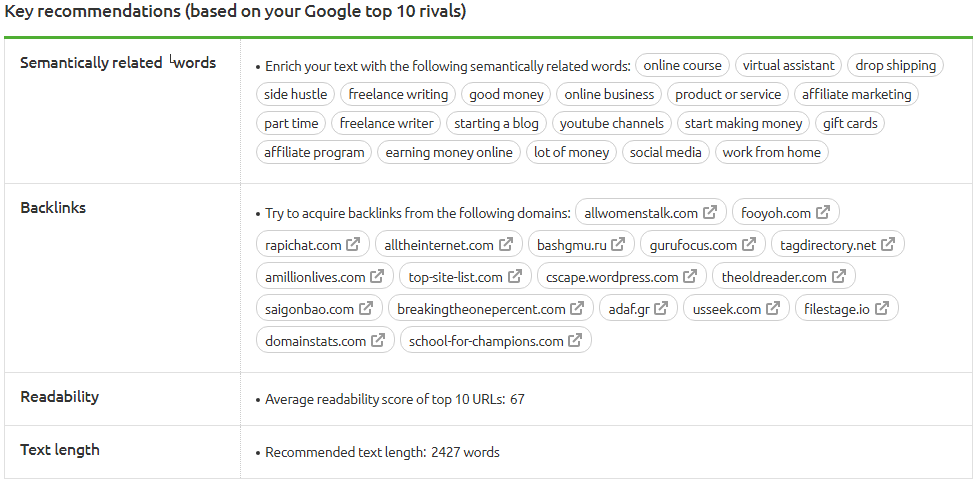Open external link icon beside school-for-champions.com
Screen dimensions: 979x484
pos(575,341)
